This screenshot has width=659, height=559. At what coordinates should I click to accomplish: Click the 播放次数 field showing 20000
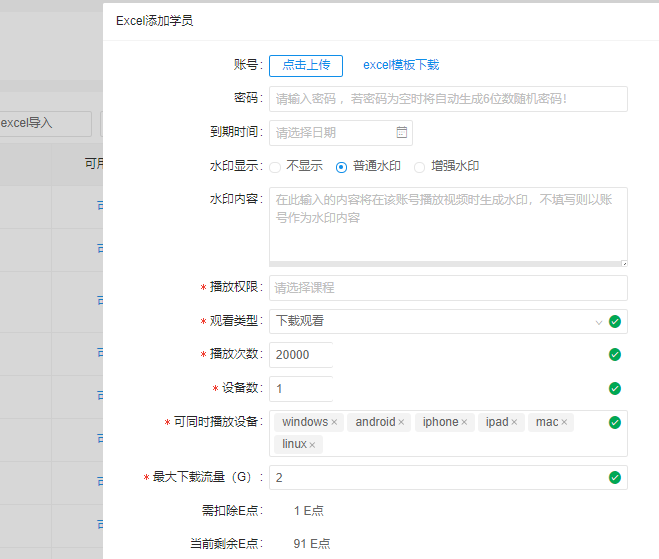pyautogui.click(x=300, y=355)
